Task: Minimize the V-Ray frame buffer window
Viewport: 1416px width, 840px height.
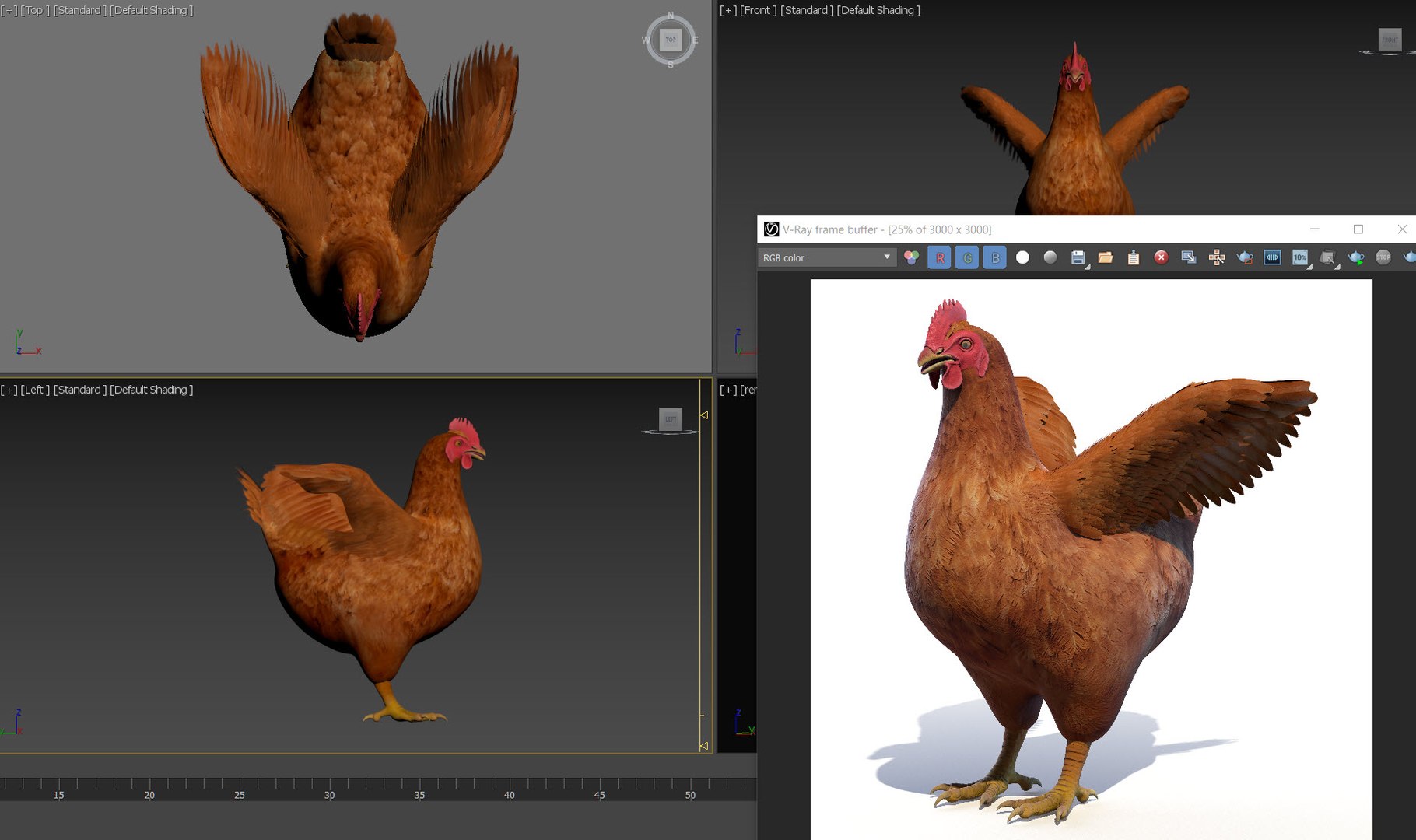Action: pyautogui.click(x=1315, y=229)
